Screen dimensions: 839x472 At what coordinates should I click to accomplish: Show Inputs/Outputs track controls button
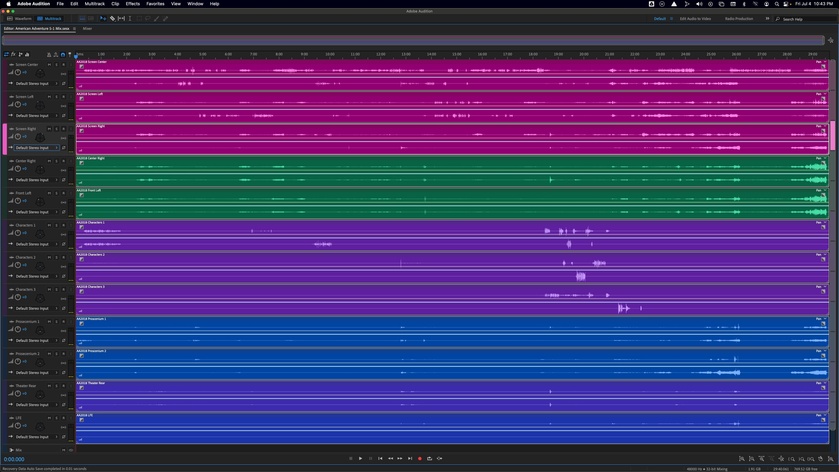(6, 54)
